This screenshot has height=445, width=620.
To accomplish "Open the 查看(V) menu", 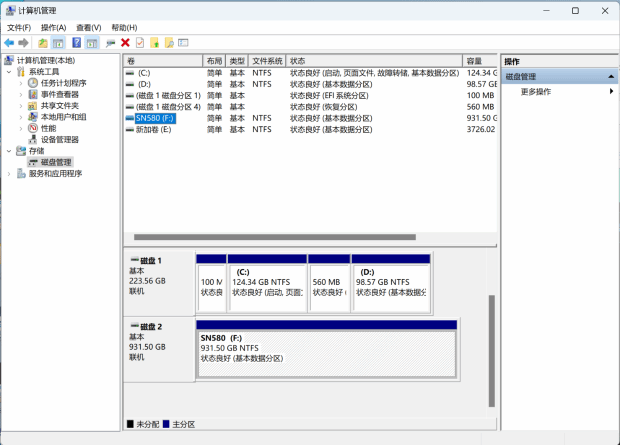I will click(89, 28).
